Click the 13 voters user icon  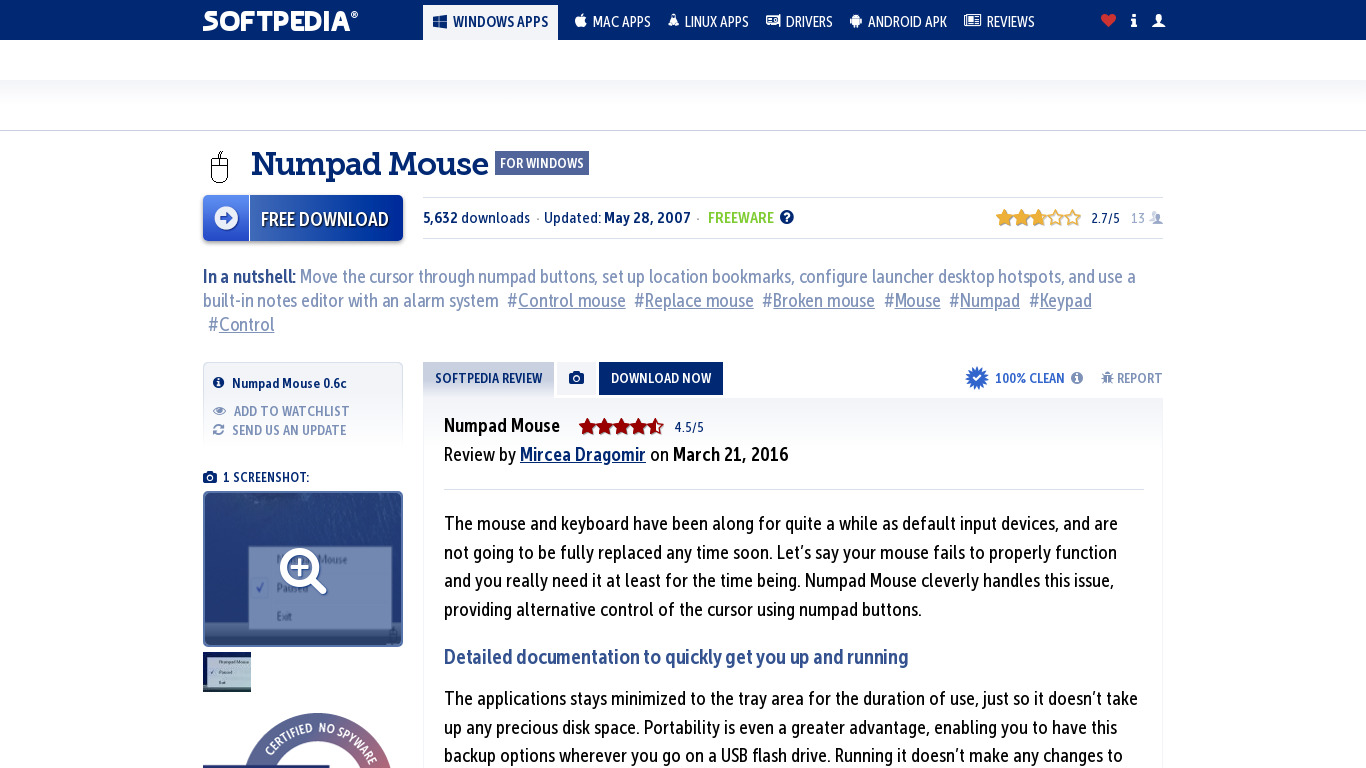click(1156, 218)
